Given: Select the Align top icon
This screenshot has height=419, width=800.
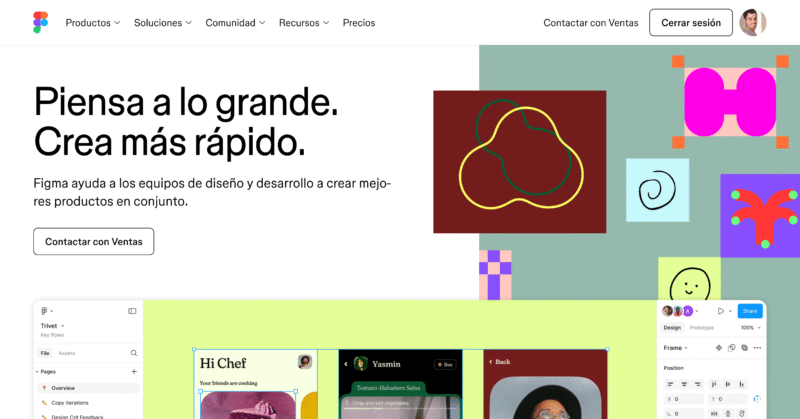Looking at the screenshot, I should [x=714, y=384].
